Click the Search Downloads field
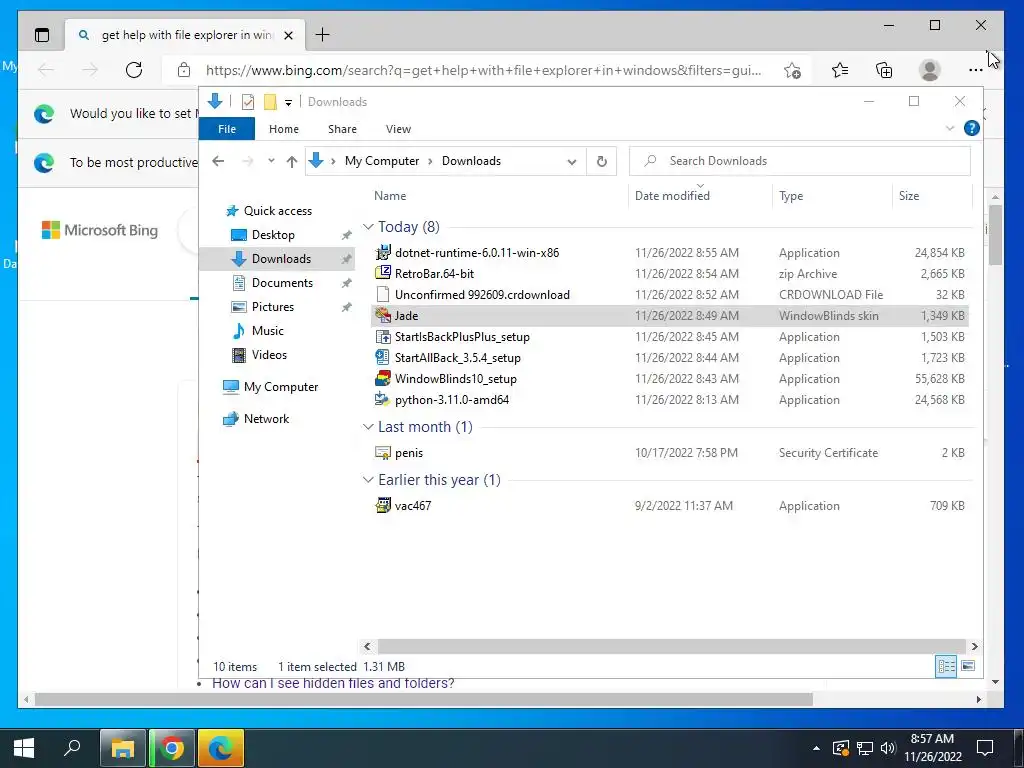 [x=799, y=161]
